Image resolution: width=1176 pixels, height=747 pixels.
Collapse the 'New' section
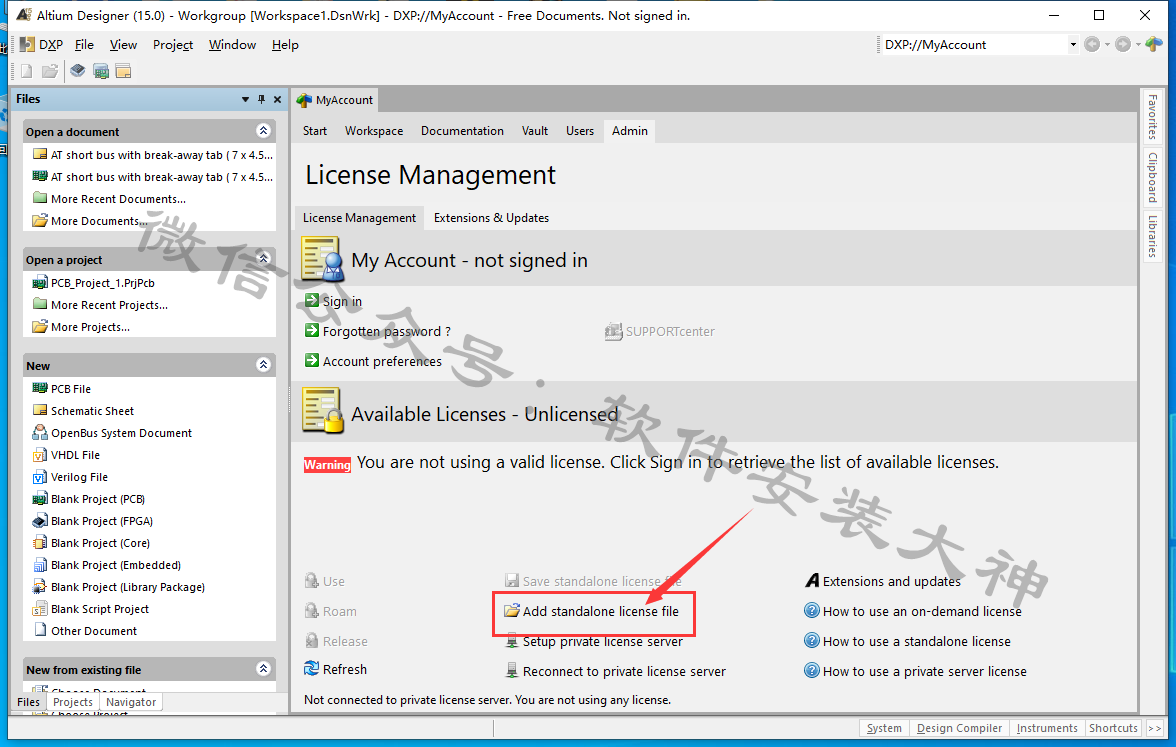[x=263, y=364]
